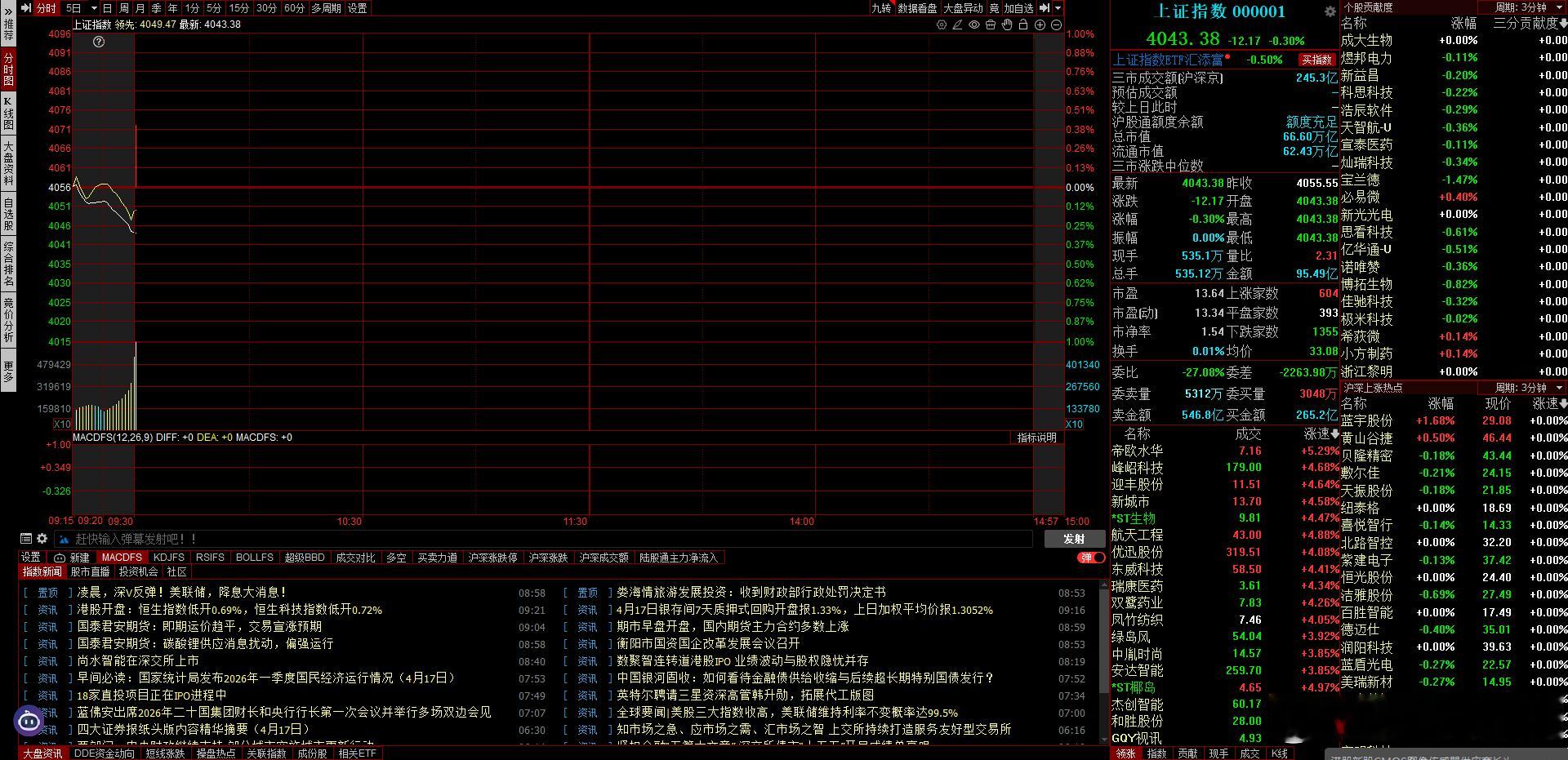The height and width of the screenshot is (760, 1568).
Task: Open 设置 in the top period toolbar
Action: click(x=358, y=8)
